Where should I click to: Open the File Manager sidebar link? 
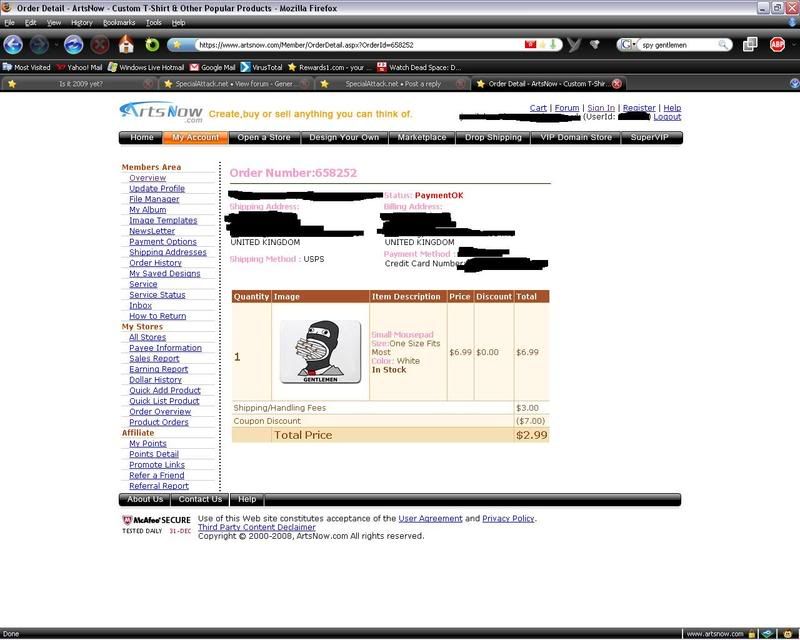(x=154, y=199)
